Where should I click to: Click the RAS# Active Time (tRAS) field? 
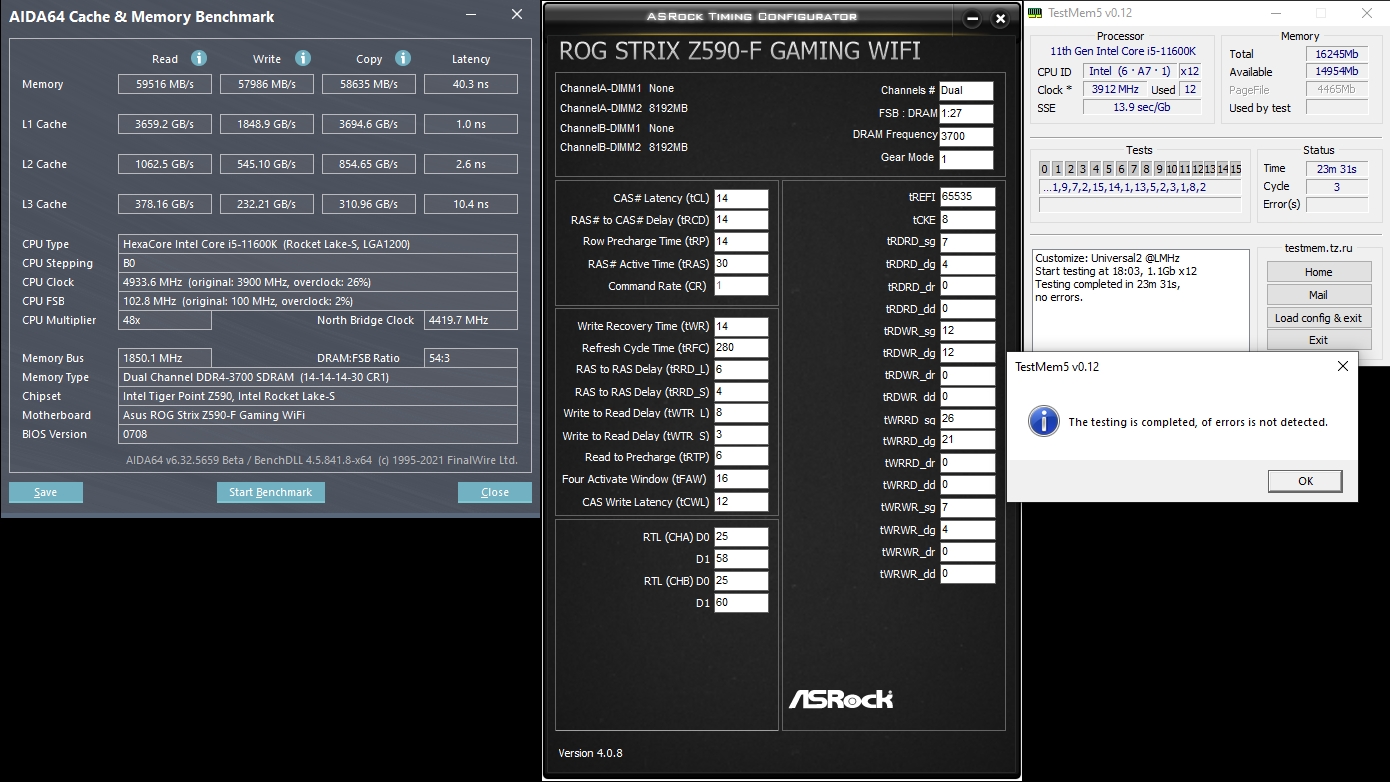pyautogui.click(x=741, y=264)
